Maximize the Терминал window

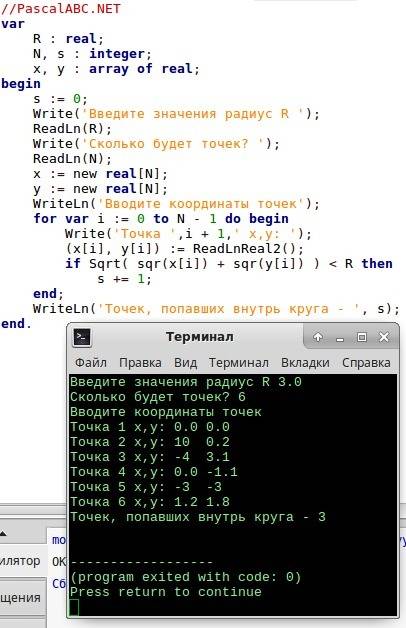pyautogui.click(x=362, y=337)
